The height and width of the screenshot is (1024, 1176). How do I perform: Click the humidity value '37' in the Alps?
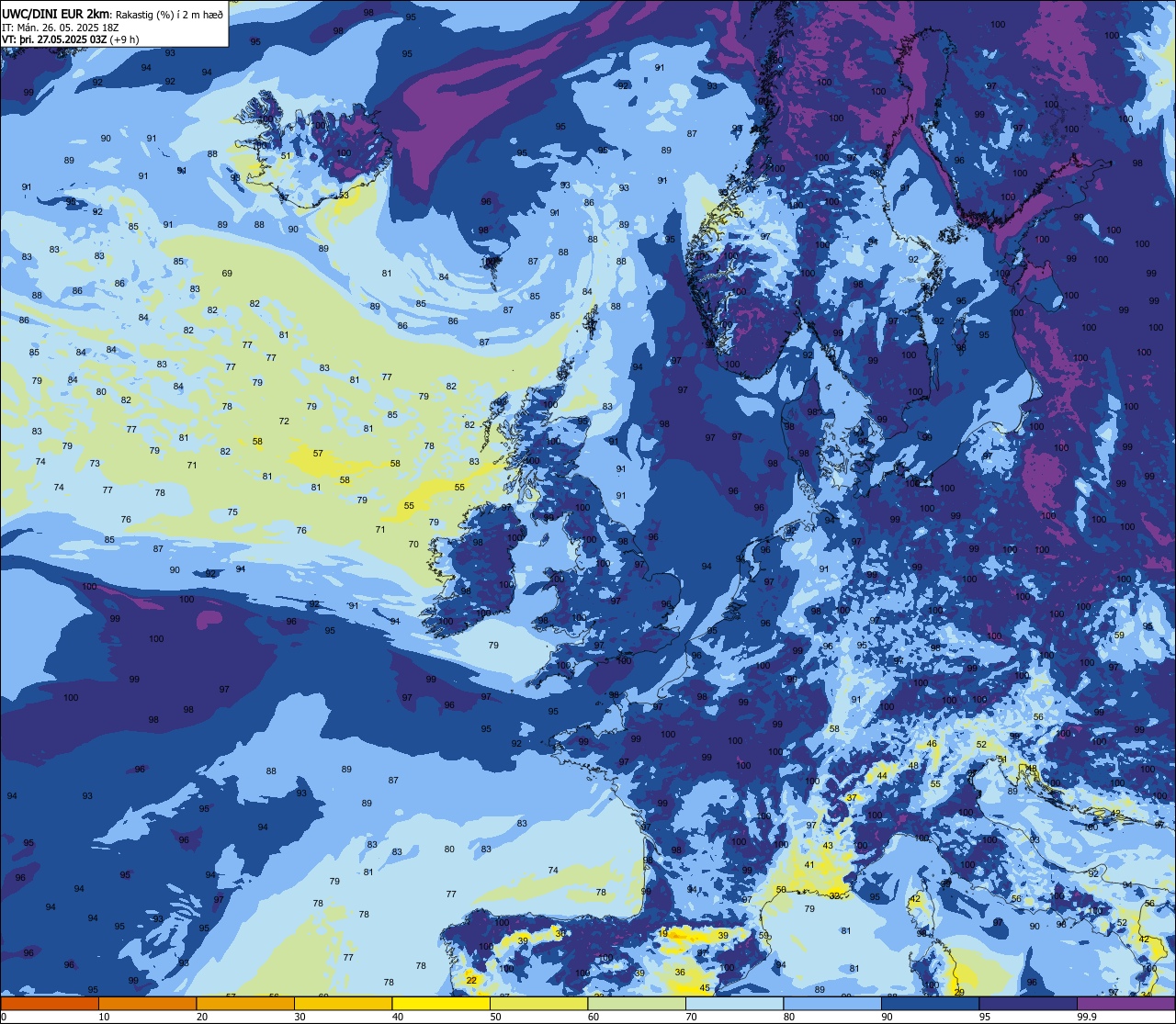pos(852,798)
